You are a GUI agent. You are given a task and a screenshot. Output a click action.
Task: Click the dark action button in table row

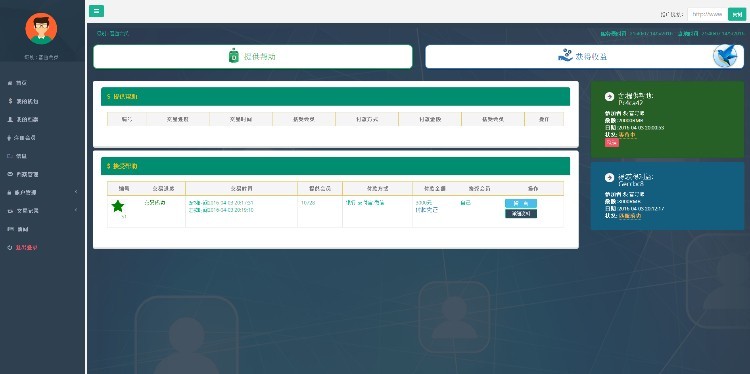521,214
